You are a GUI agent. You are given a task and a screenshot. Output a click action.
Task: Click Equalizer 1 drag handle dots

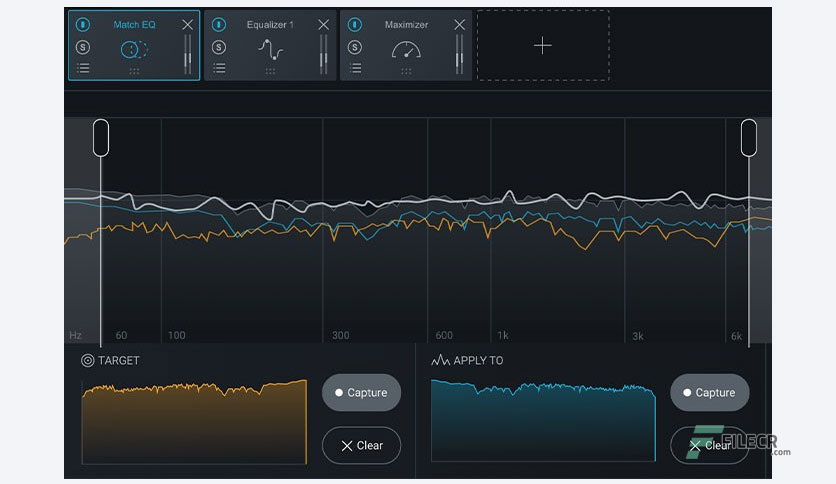point(270,71)
